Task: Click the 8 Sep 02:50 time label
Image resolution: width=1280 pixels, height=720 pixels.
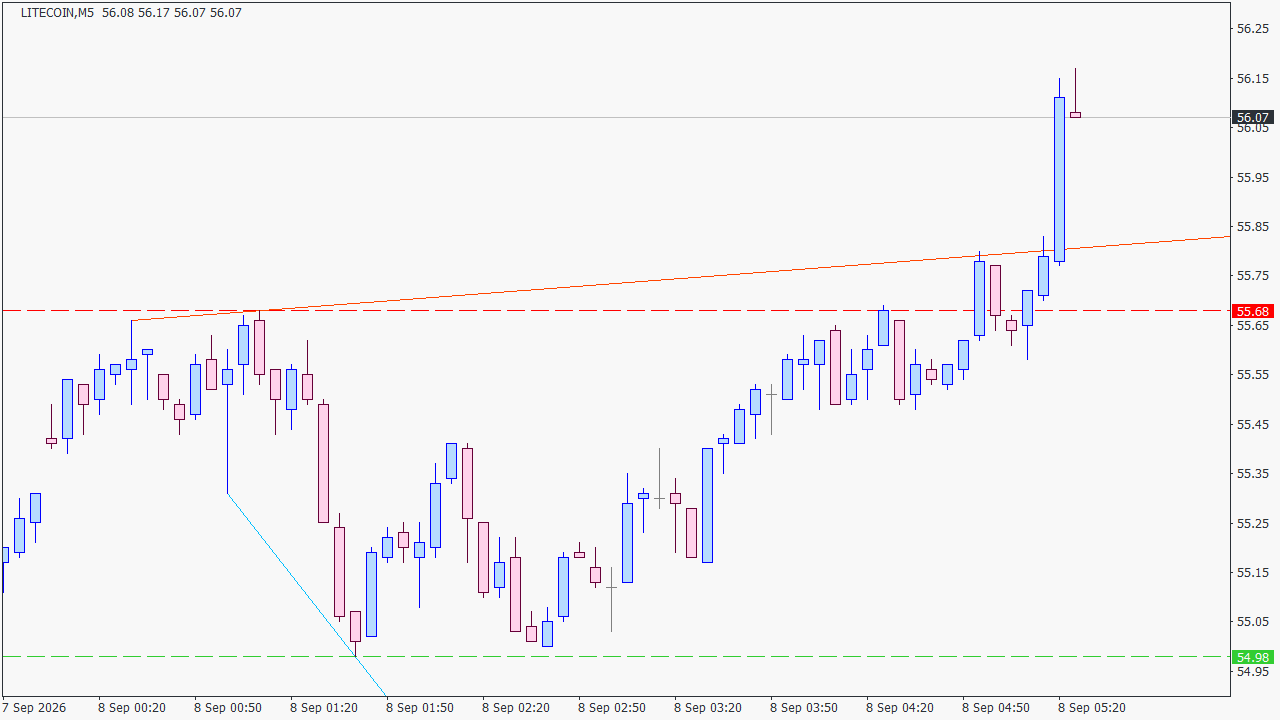Action: tap(612, 707)
